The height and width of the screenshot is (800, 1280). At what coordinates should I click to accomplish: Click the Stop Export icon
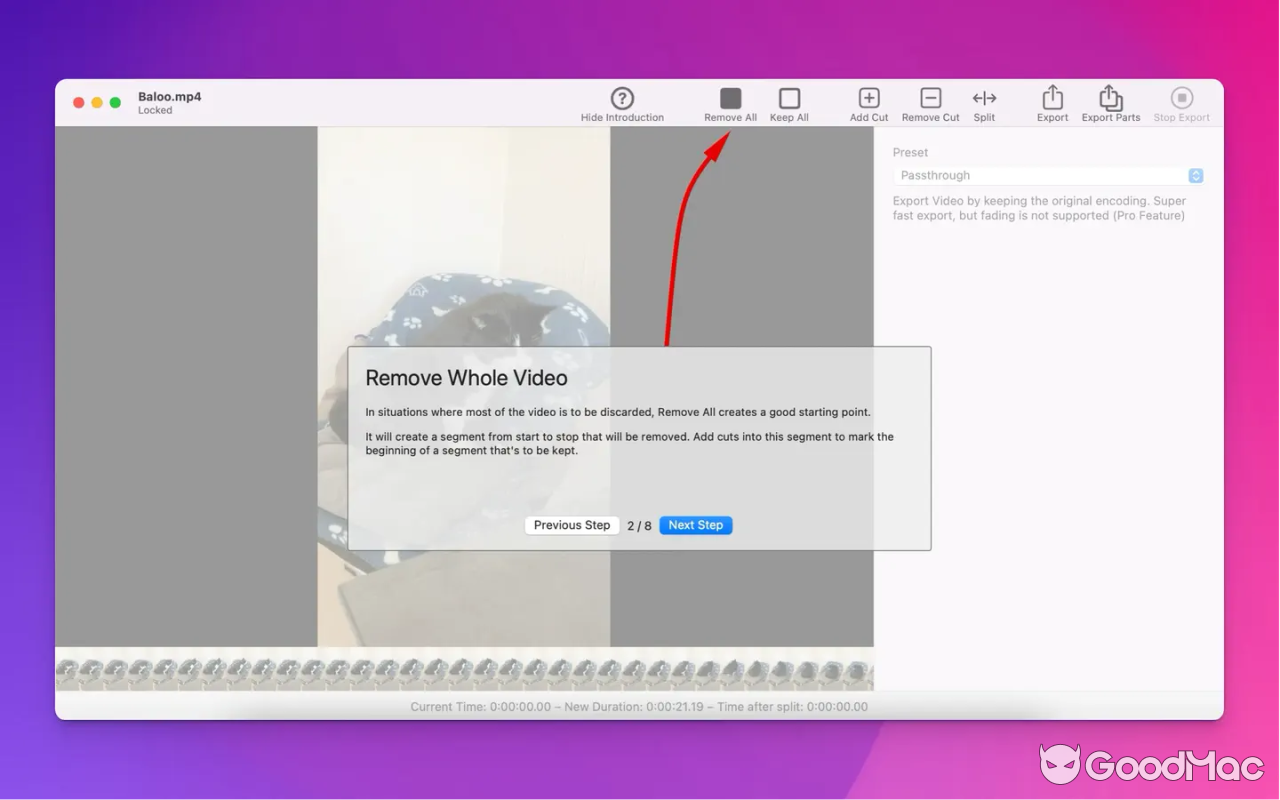pyautogui.click(x=1181, y=98)
